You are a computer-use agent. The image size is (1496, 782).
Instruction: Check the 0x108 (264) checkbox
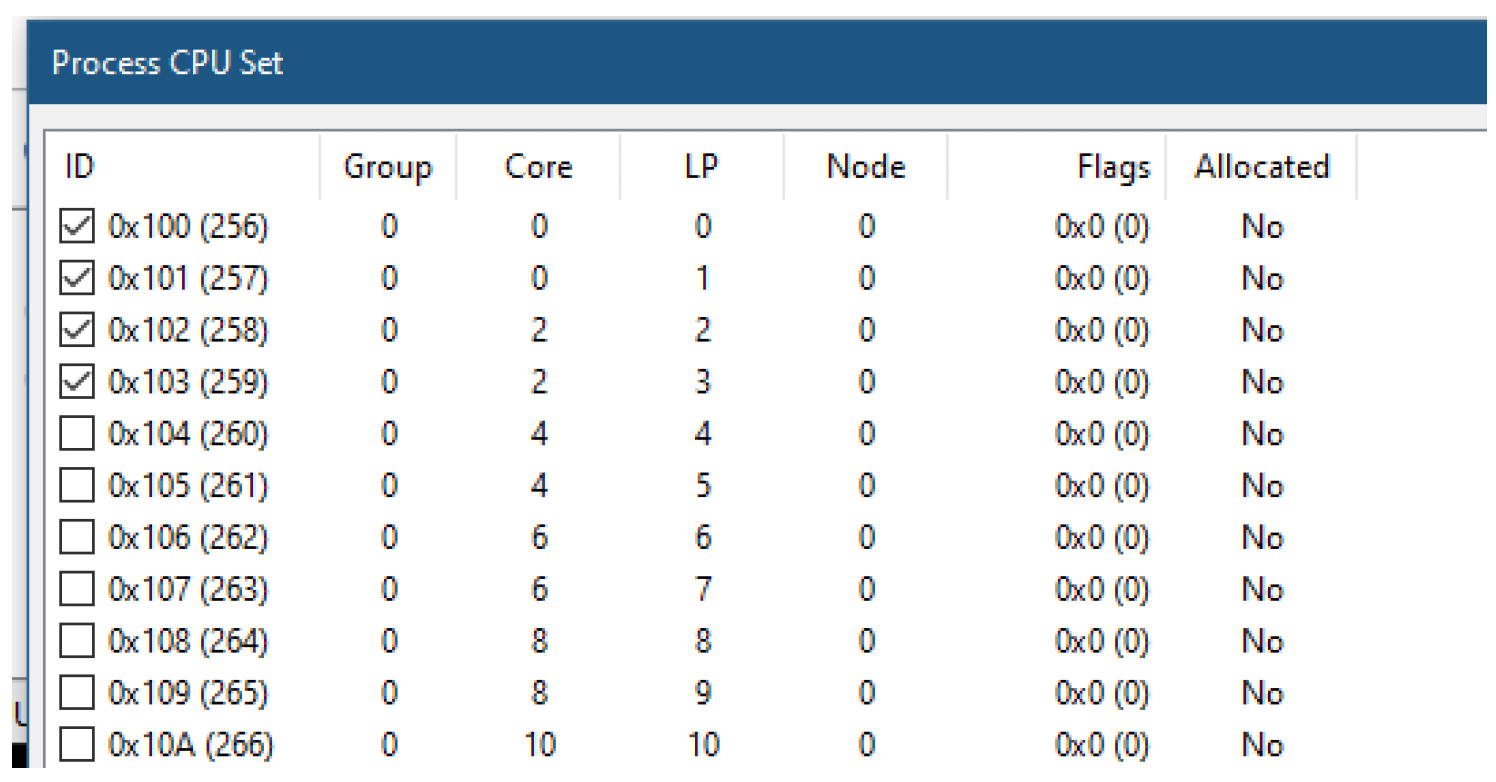point(76,641)
